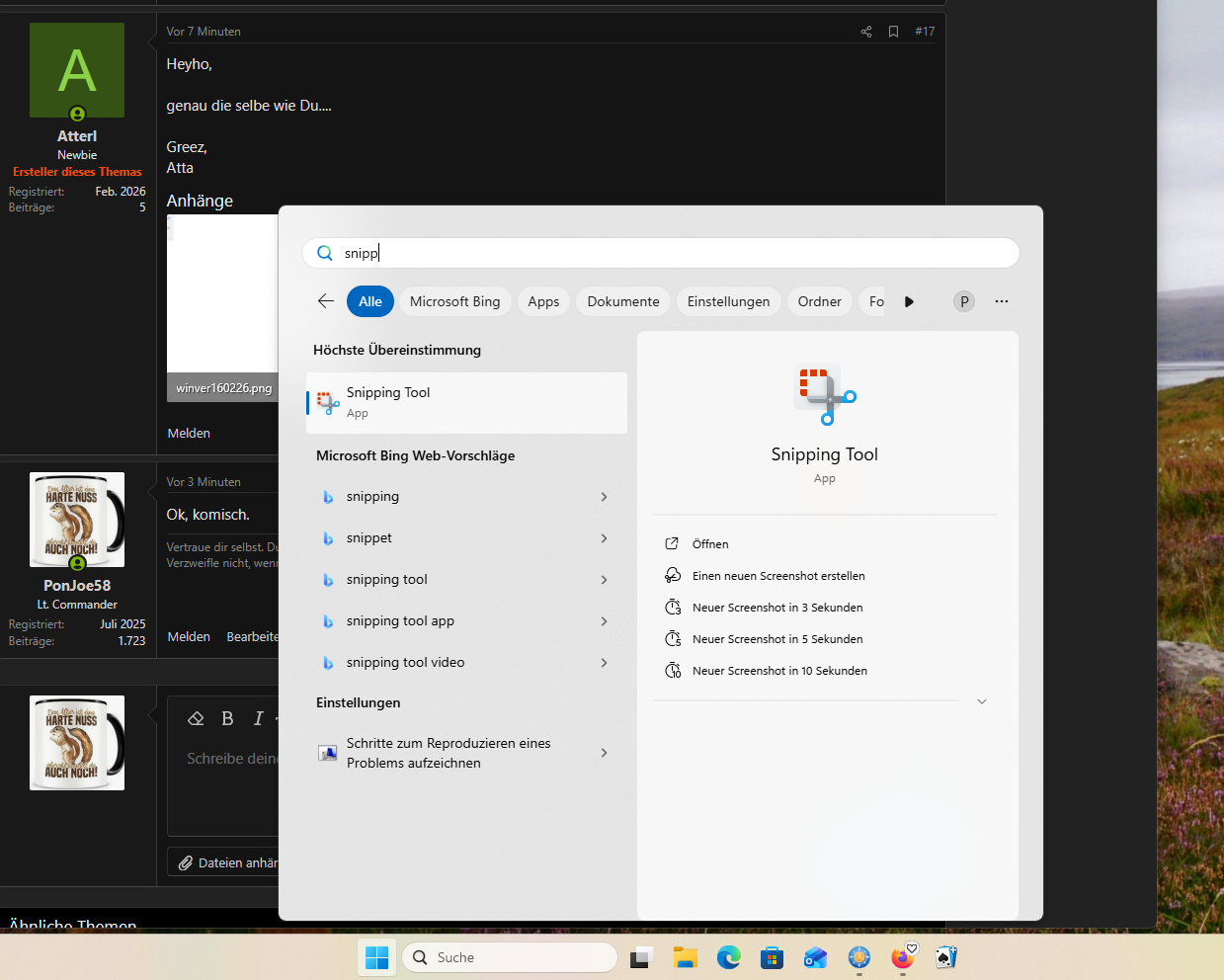The image size is (1224, 980).
Task: Choose Neuer Screenshot in 10 Sekunden
Action: tap(779, 671)
